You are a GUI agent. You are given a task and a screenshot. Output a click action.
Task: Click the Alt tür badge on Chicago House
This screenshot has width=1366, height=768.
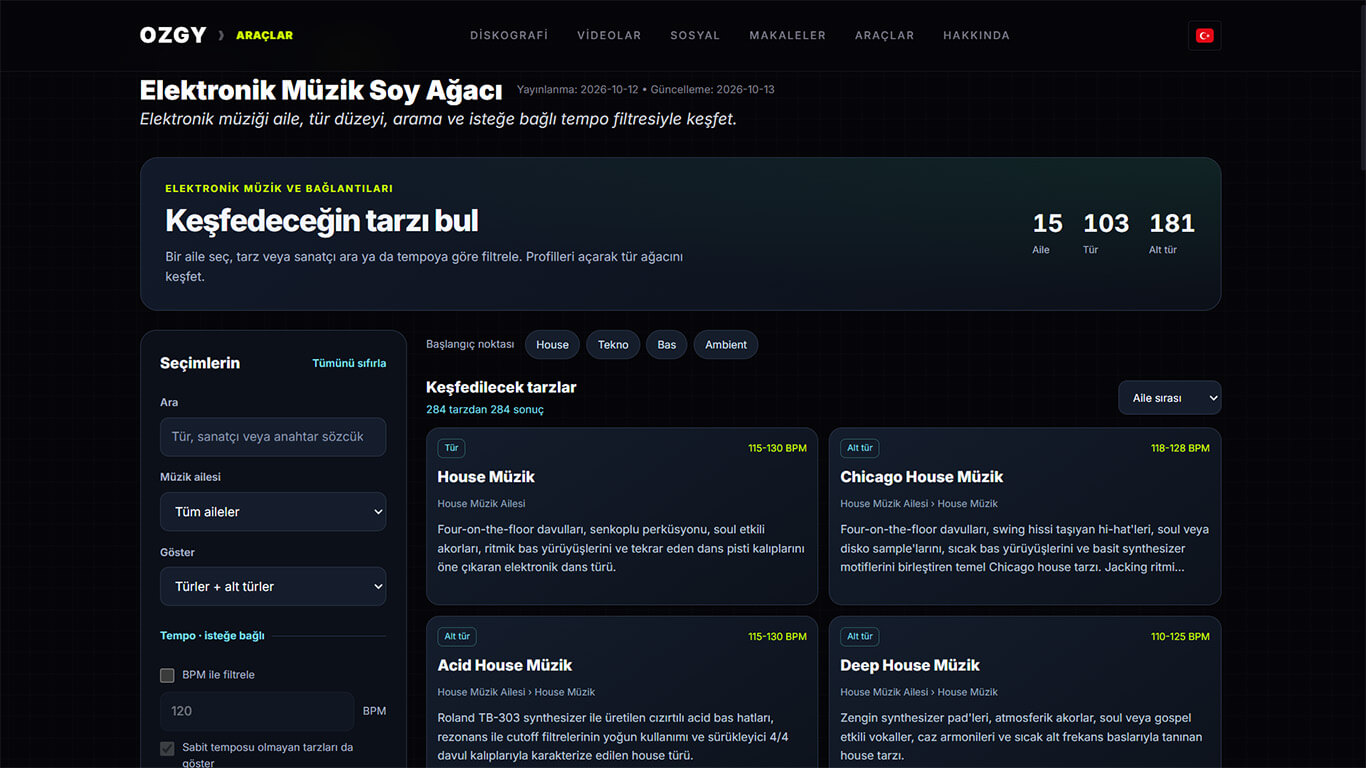(860, 448)
